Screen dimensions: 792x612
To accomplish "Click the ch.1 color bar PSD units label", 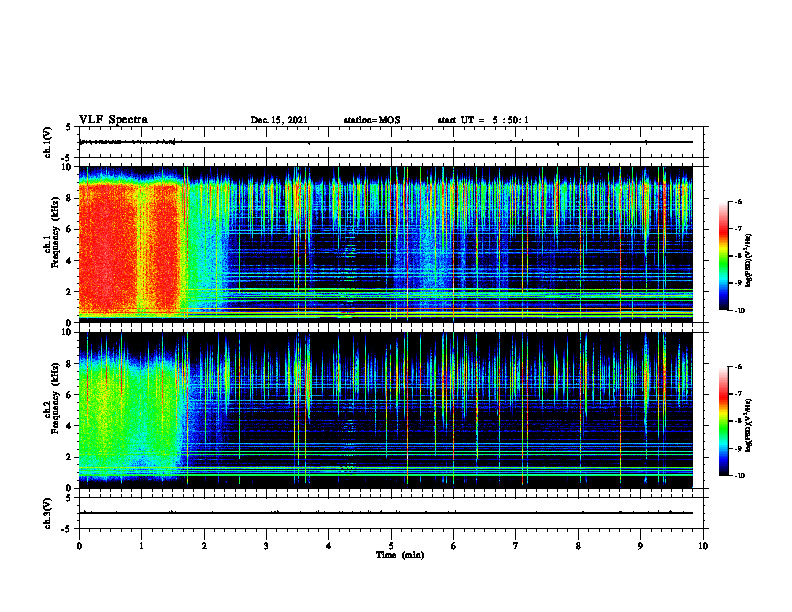I will 748,261.
